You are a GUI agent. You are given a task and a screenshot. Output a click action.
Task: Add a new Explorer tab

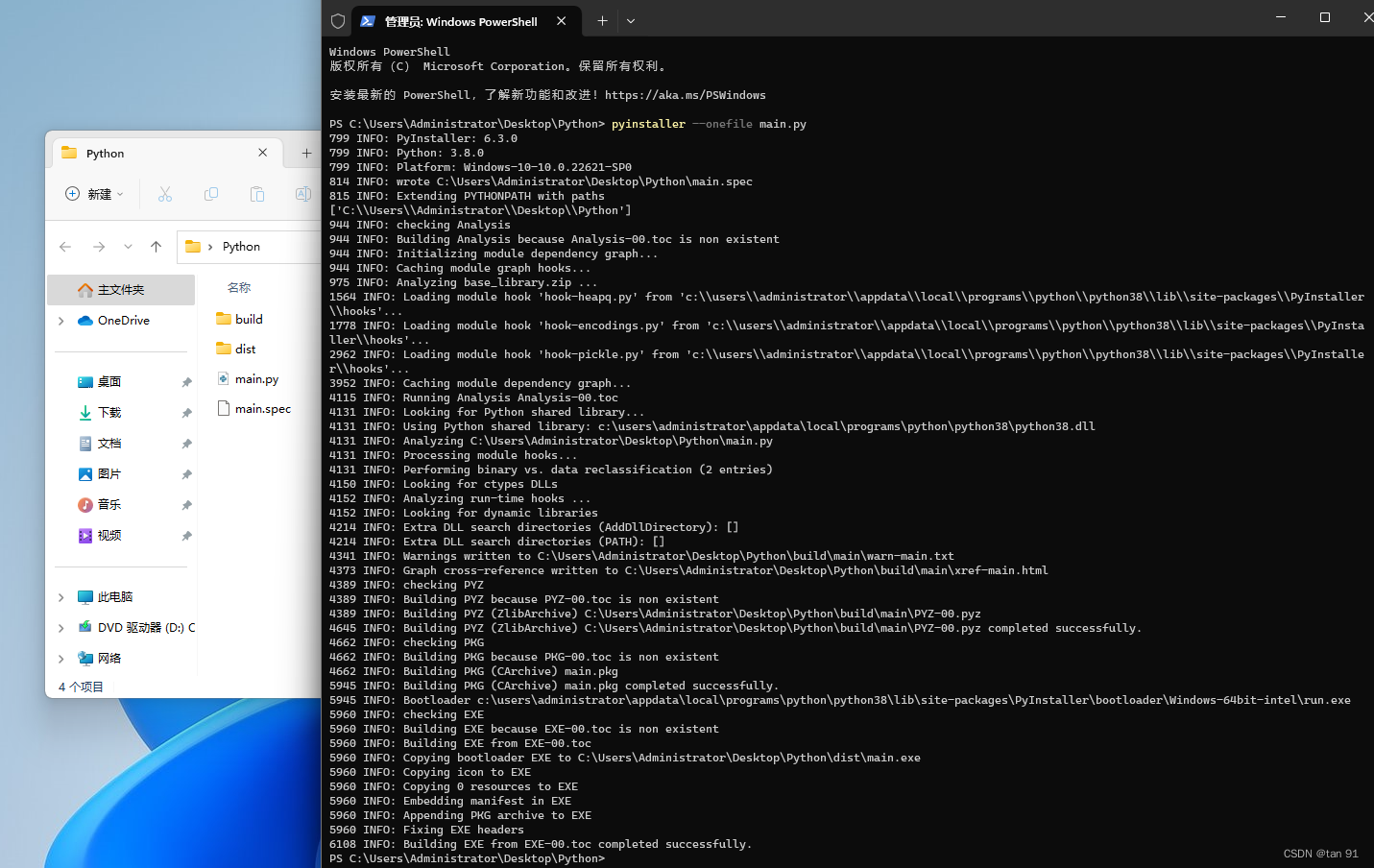coord(306,153)
